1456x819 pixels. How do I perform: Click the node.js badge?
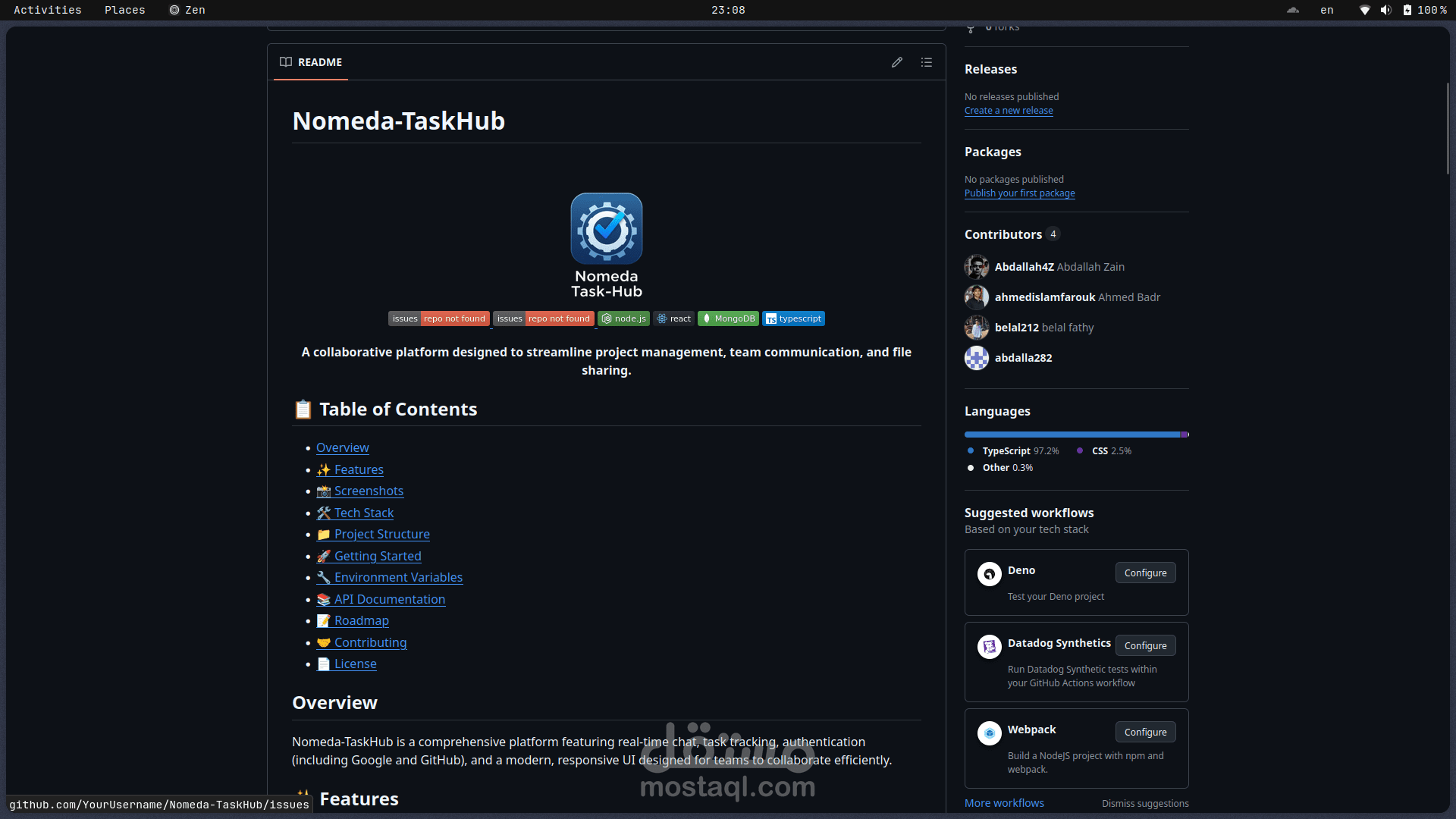coord(623,318)
